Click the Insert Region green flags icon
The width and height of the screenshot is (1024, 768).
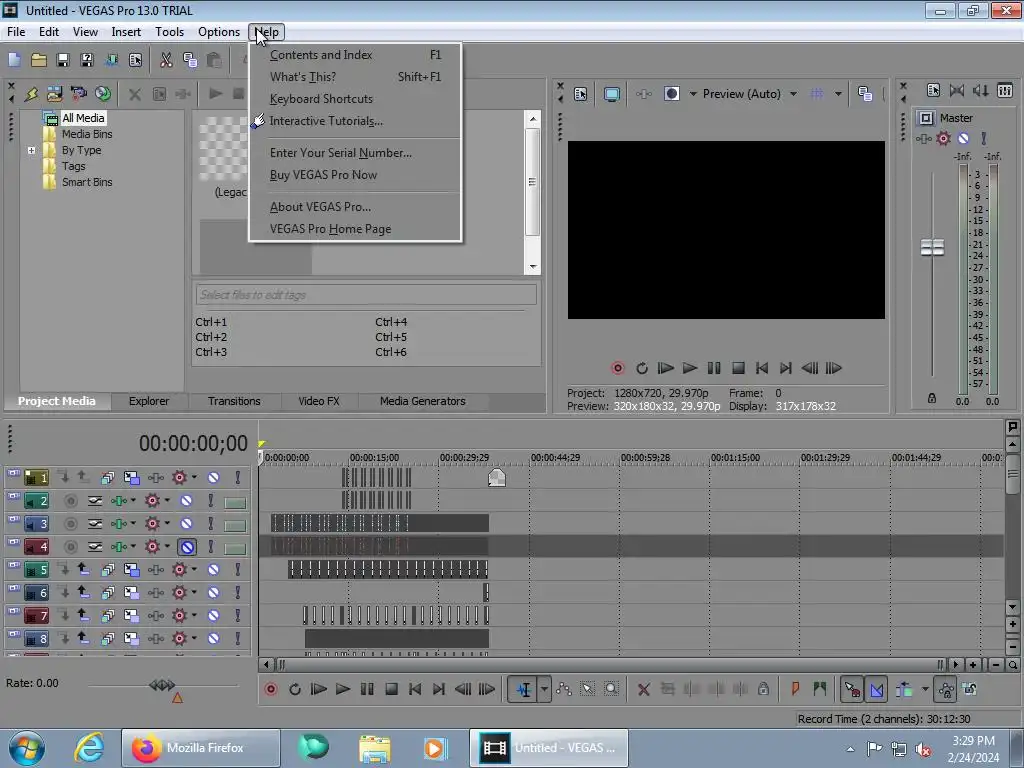point(820,689)
